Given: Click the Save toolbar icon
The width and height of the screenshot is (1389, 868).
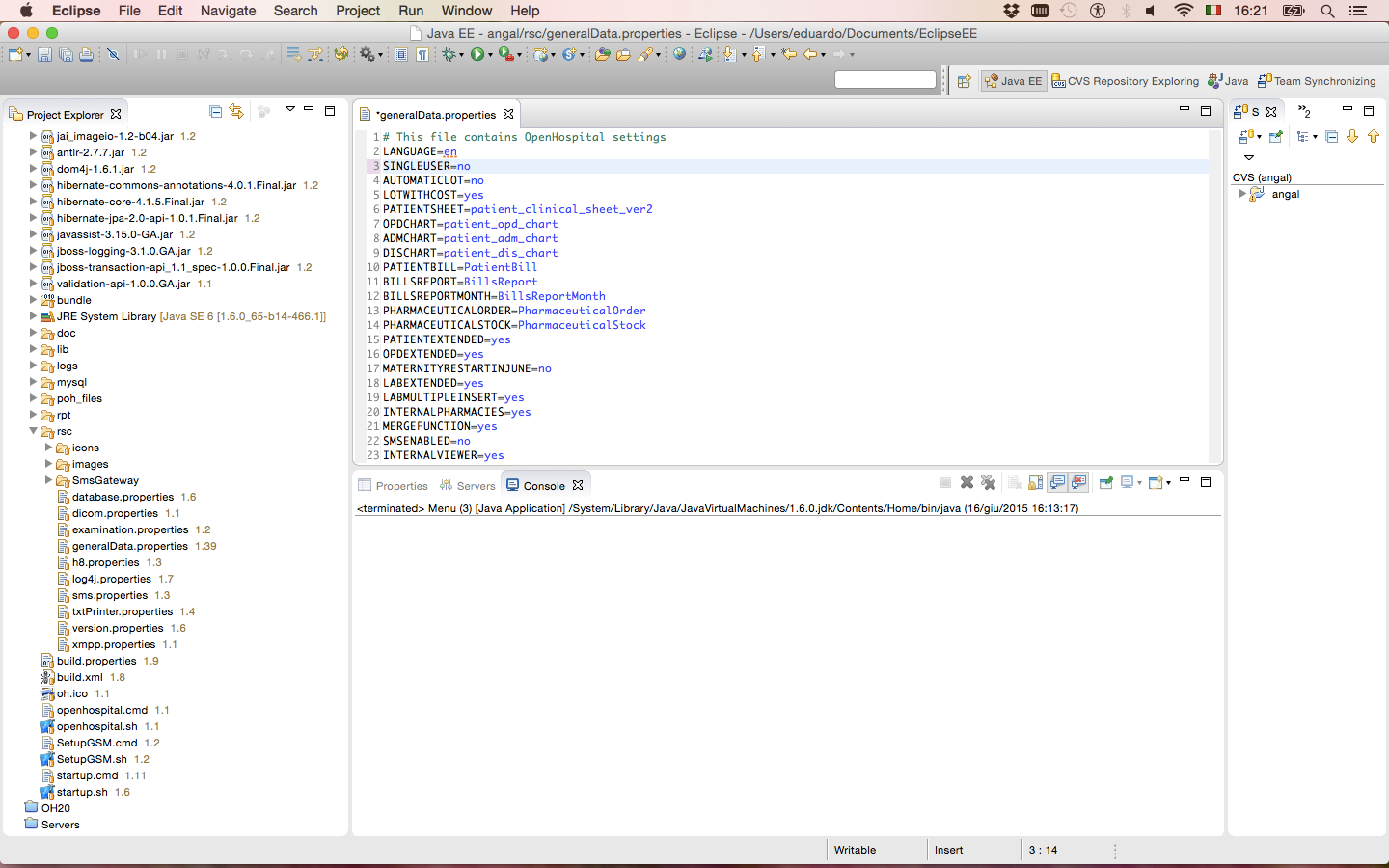Looking at the screenshot, I should click(x=44, y=55).
